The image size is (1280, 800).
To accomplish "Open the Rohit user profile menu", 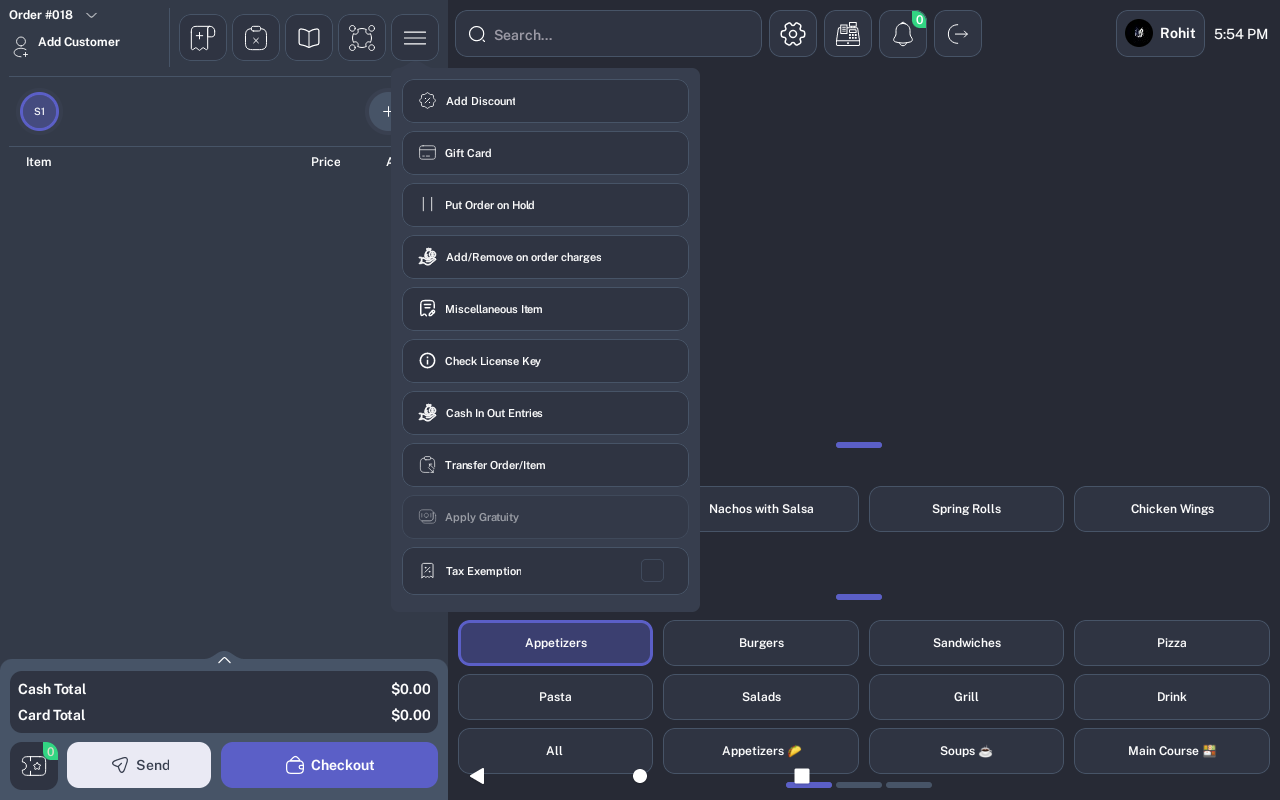I will [1160, 34].
